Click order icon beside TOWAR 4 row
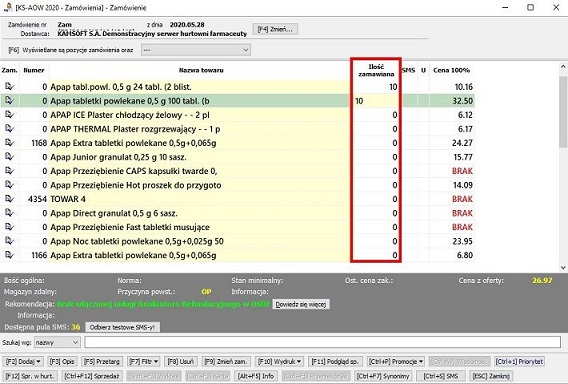Viewport: 568px width, 384px height. coord(9,199)
